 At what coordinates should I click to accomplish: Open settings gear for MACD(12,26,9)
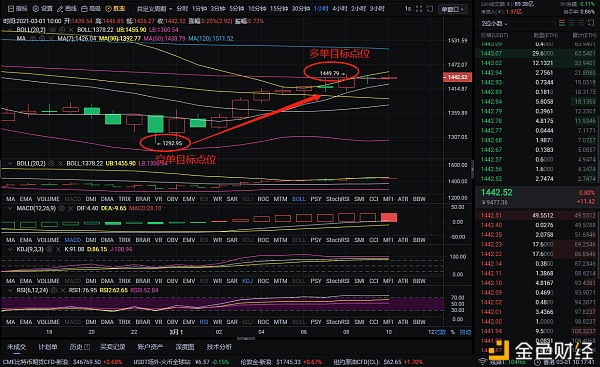[62, 209]
